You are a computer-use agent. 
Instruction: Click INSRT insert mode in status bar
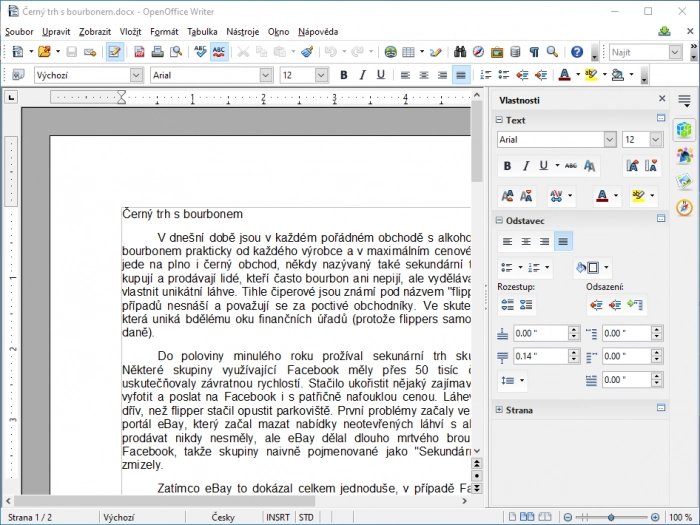278,517
